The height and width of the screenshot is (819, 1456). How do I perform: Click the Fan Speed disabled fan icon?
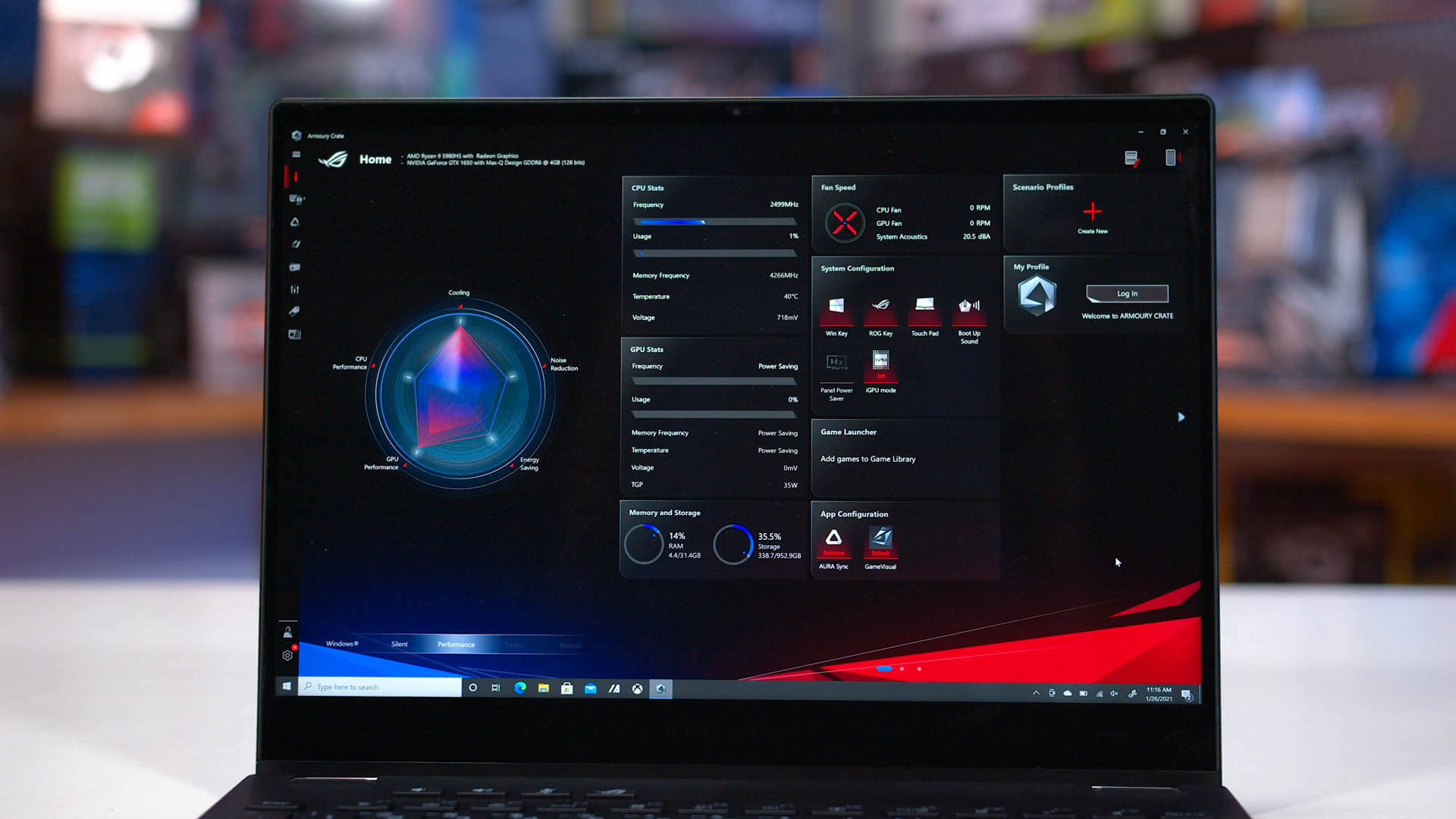[x=845, y=223]
